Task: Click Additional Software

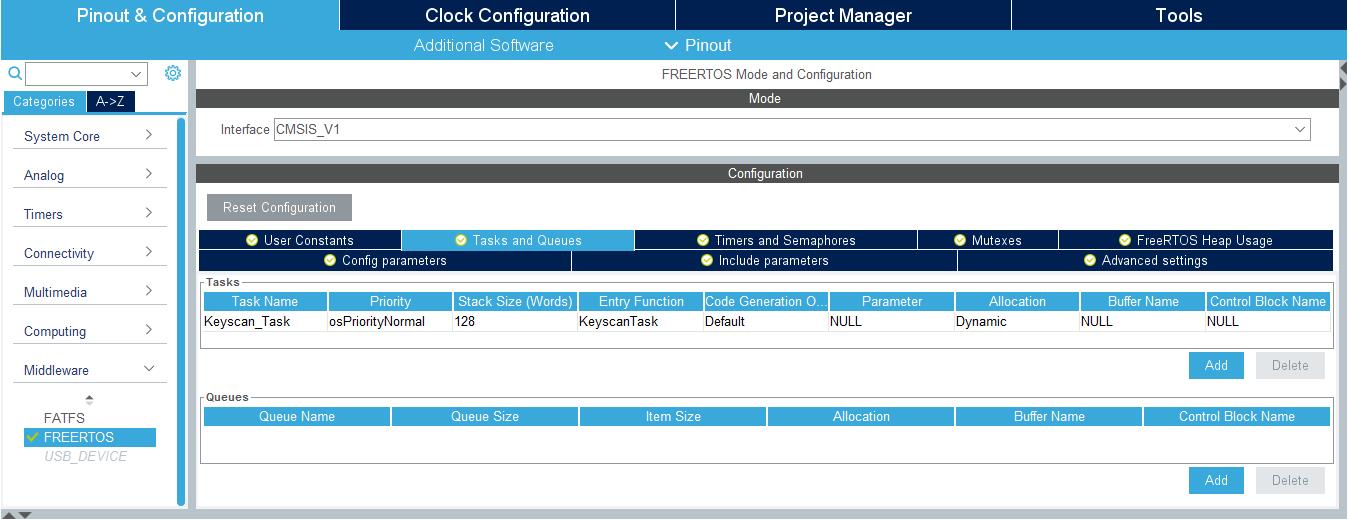Action: pos(484,45)
